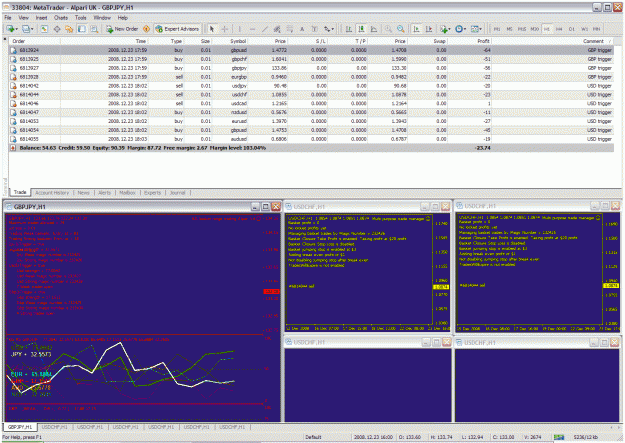Viewport: 625px width, 443px height.
Task: Toggle the Navigator panel icon
Action: click(x=69, y=29)
